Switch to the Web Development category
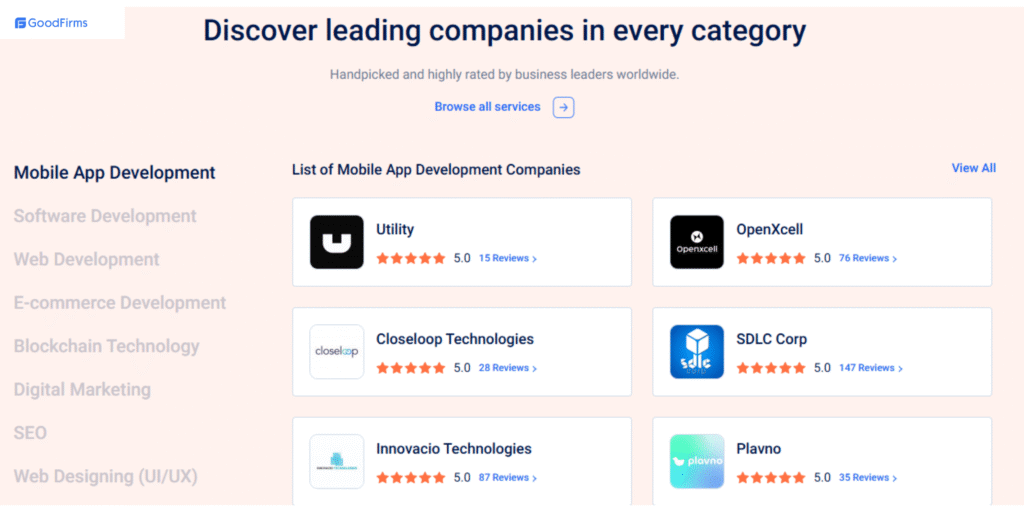1024x512 pixels. 87,259
